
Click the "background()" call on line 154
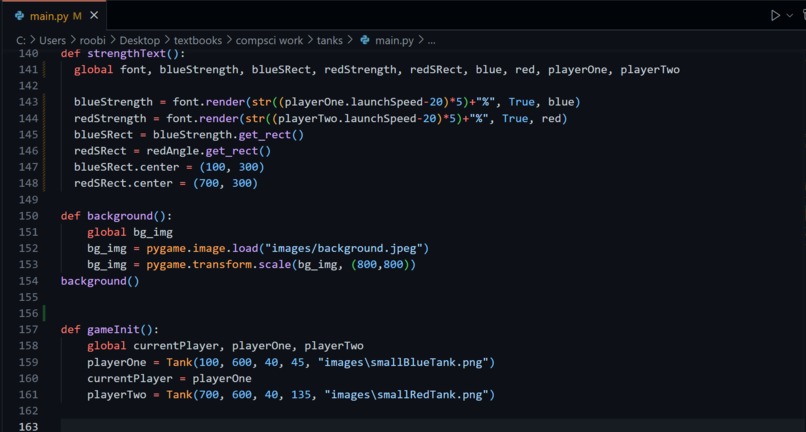[100, 281]
